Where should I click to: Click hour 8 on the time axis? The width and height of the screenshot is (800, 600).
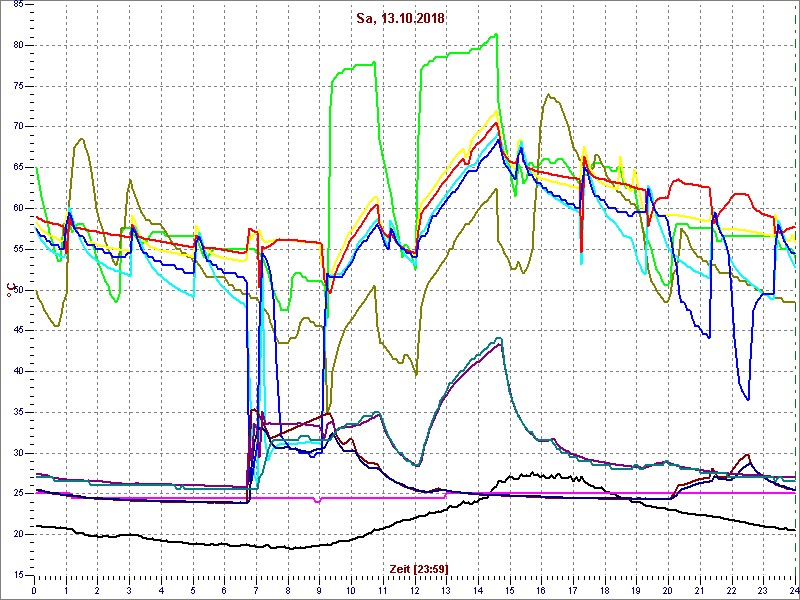tap(287, 590)
